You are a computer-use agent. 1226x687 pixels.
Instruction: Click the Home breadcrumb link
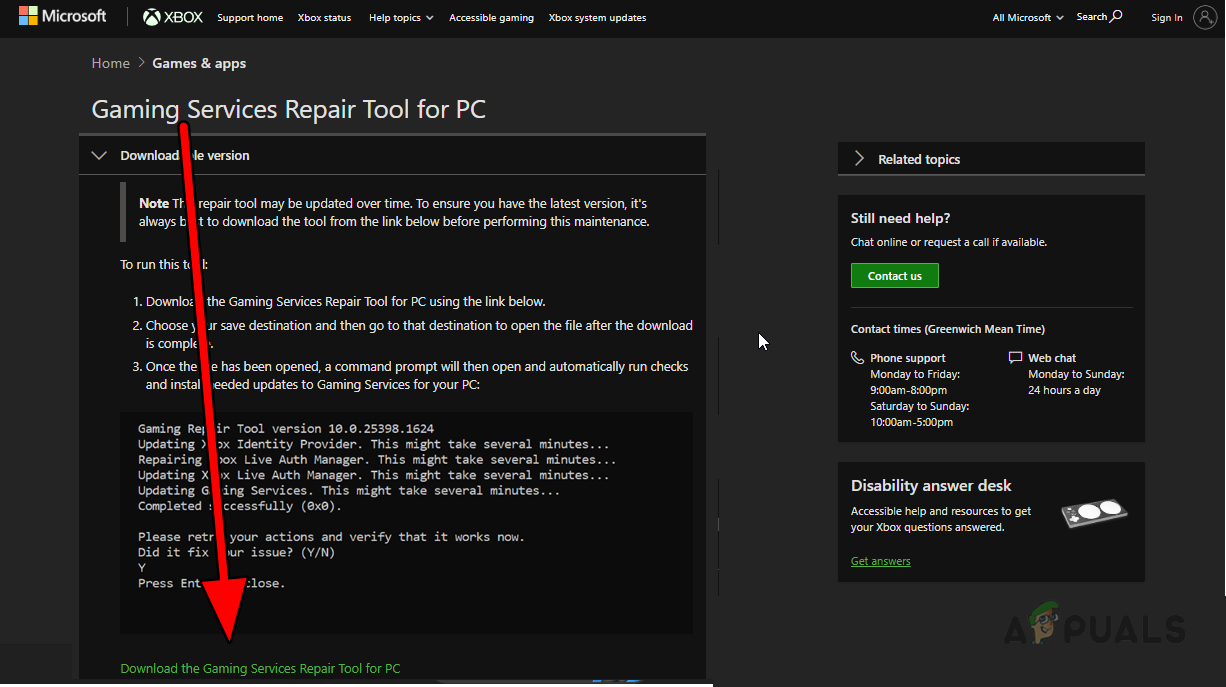(x=110, y=62)
